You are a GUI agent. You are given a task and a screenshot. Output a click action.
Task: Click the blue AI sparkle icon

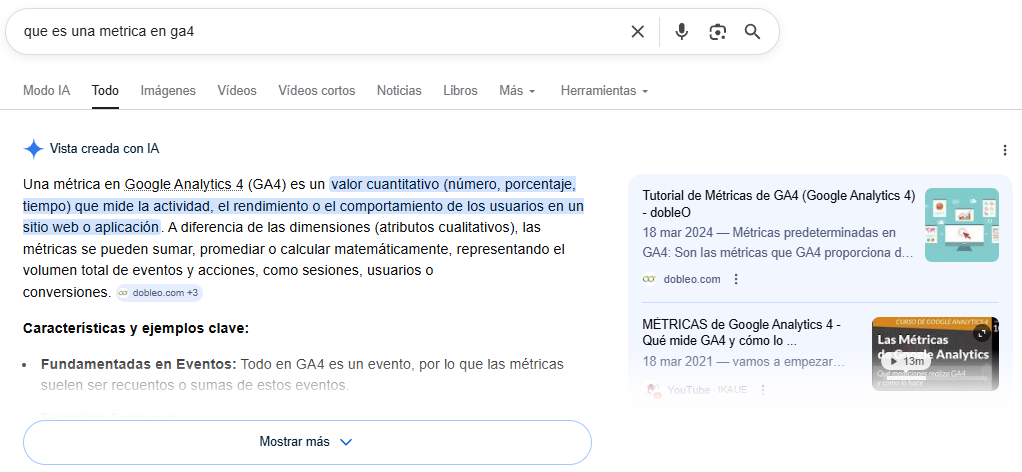pyautogui.click(x=33, y=149)
